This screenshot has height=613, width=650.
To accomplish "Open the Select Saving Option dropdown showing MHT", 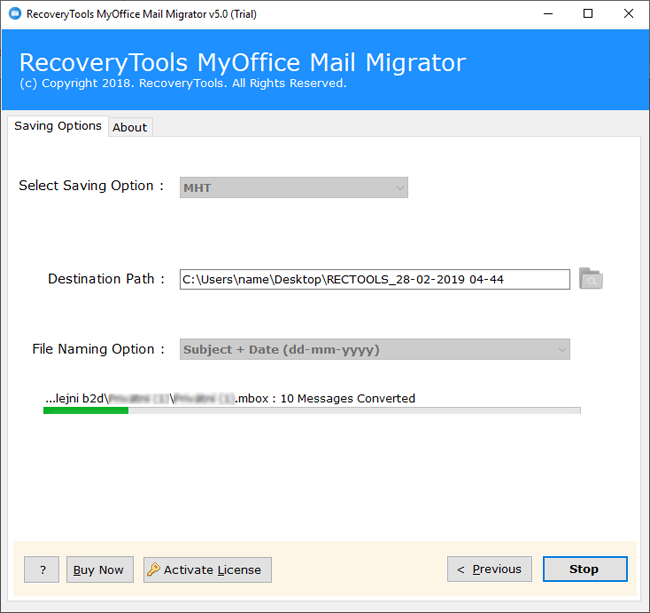I will pos(293,187).
